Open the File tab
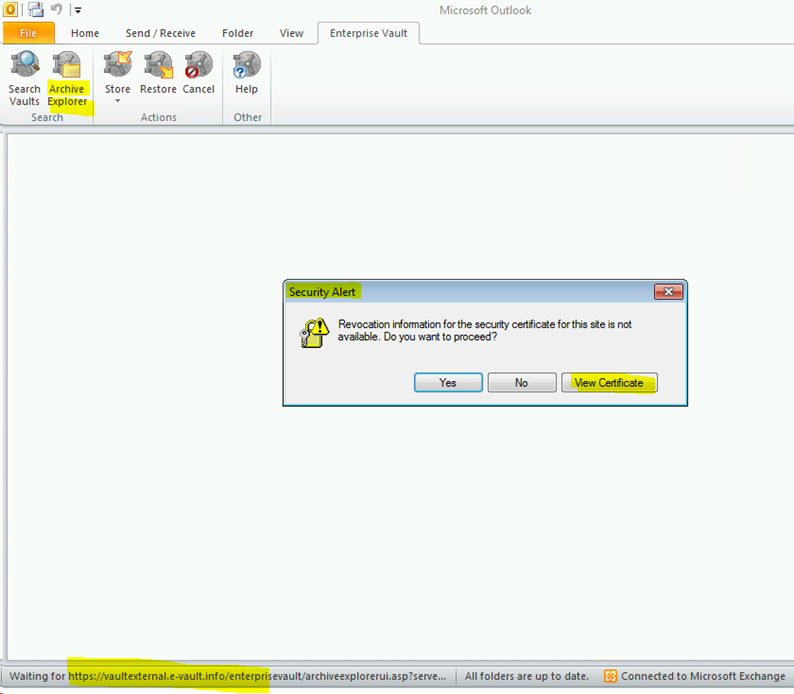This screenshot has height=694, width=794. coord(28,33)
